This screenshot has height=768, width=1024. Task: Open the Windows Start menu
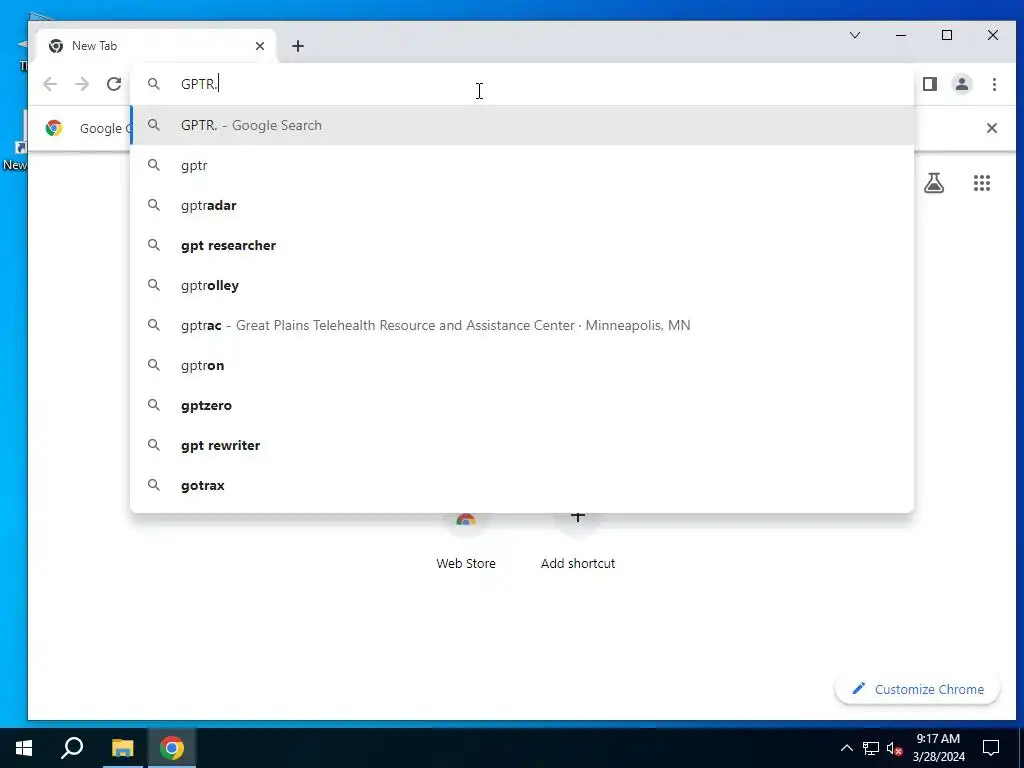[x=24, y=748]
